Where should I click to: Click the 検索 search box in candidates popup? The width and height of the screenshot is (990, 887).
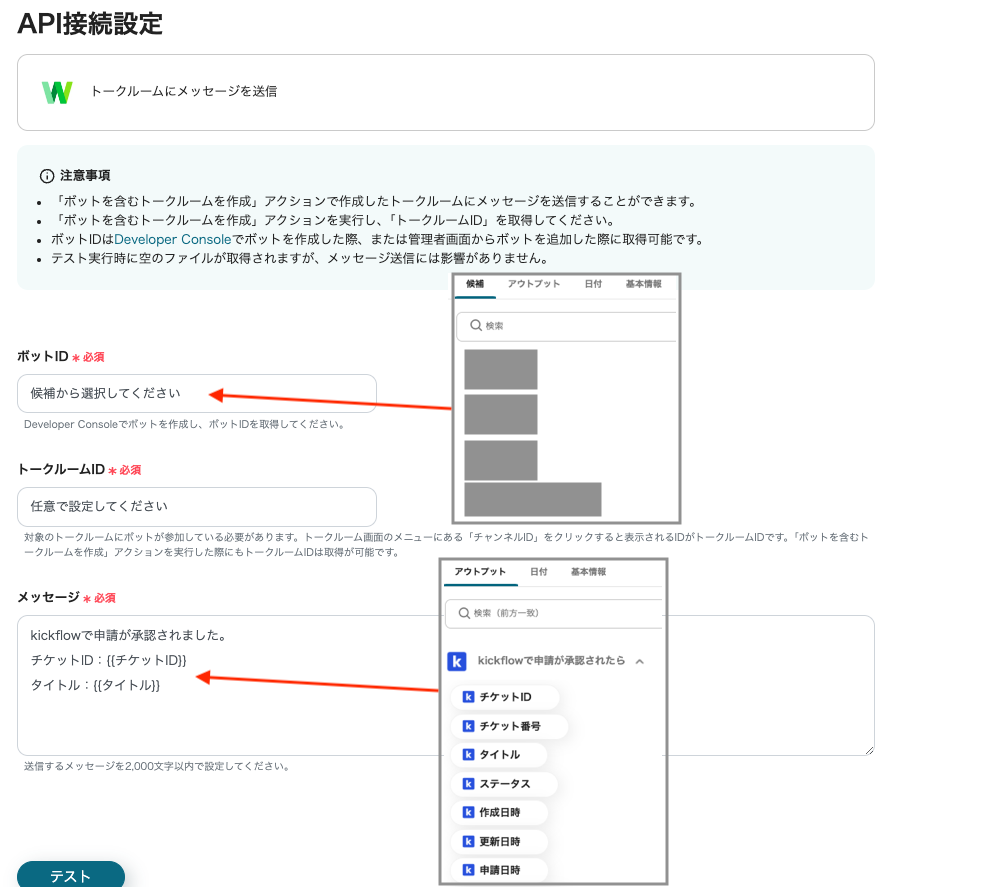(566, 326)
